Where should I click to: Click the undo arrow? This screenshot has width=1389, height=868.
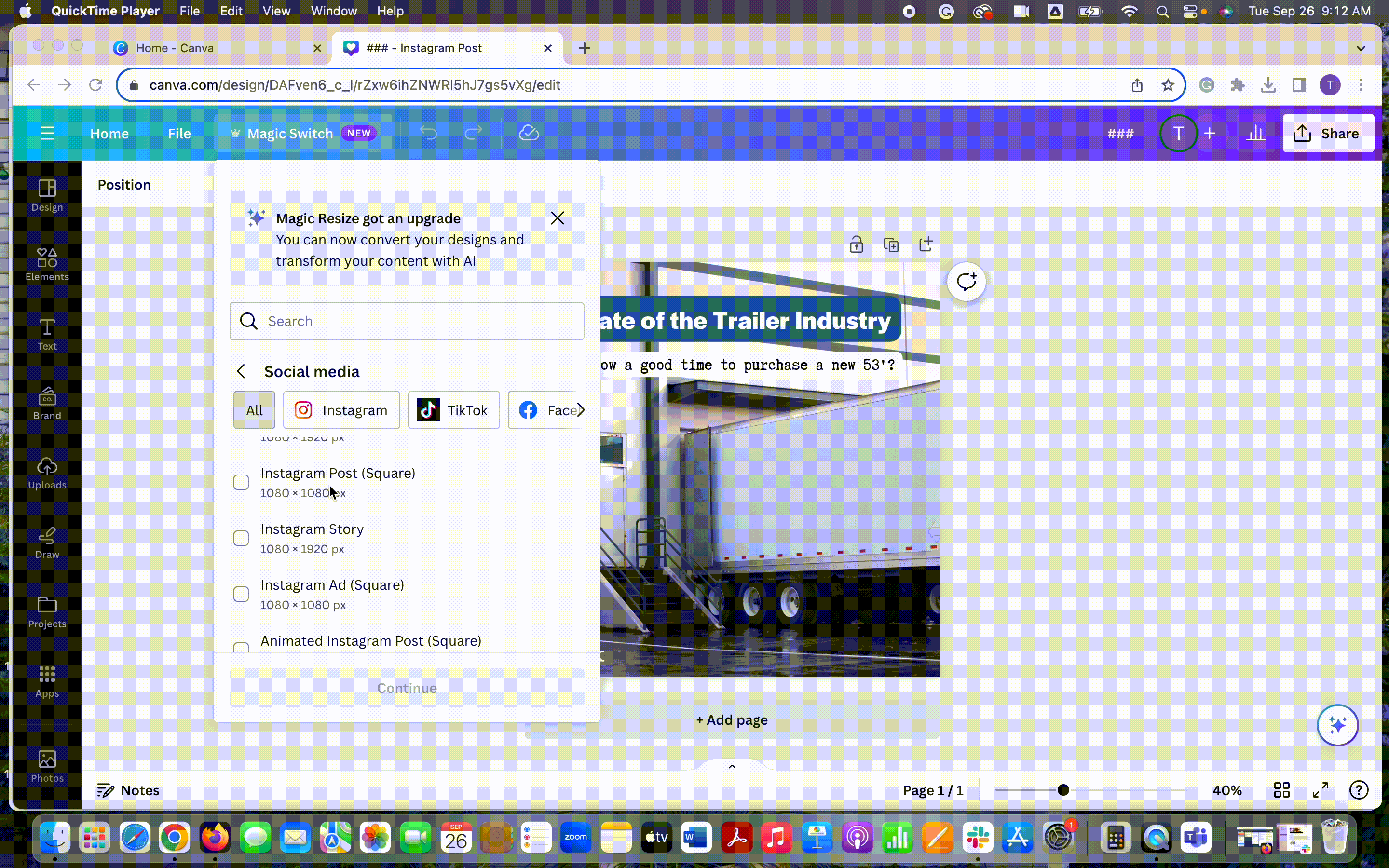coord(429,133)
